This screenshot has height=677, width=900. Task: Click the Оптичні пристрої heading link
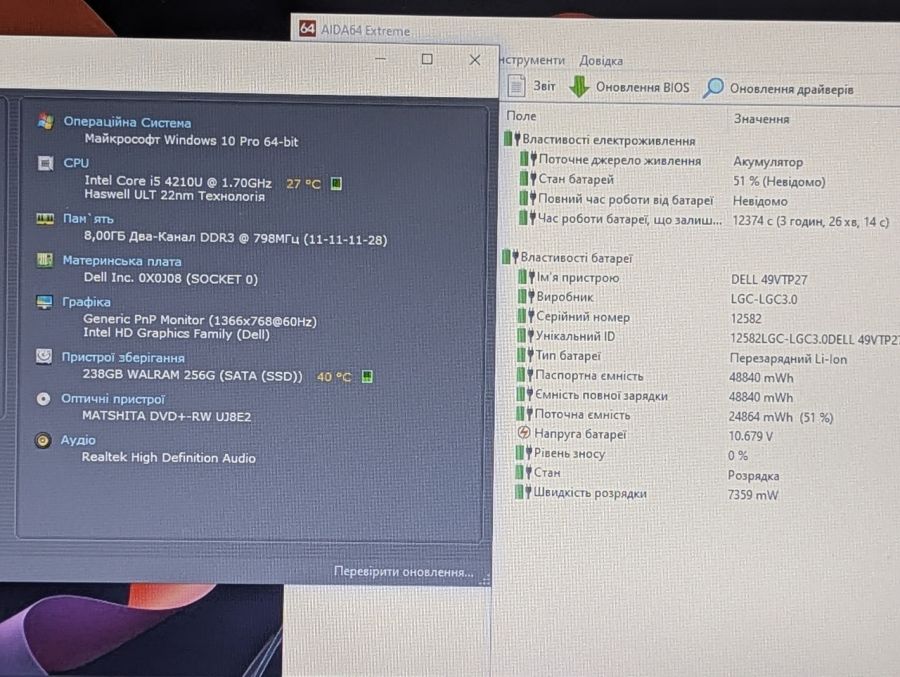(113, 399)
